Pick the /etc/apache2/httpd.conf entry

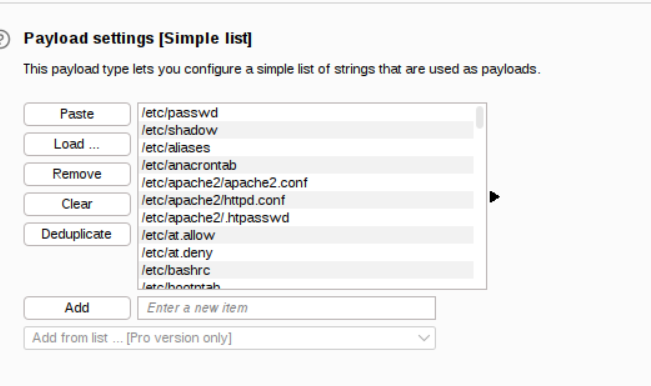(307, 200)
